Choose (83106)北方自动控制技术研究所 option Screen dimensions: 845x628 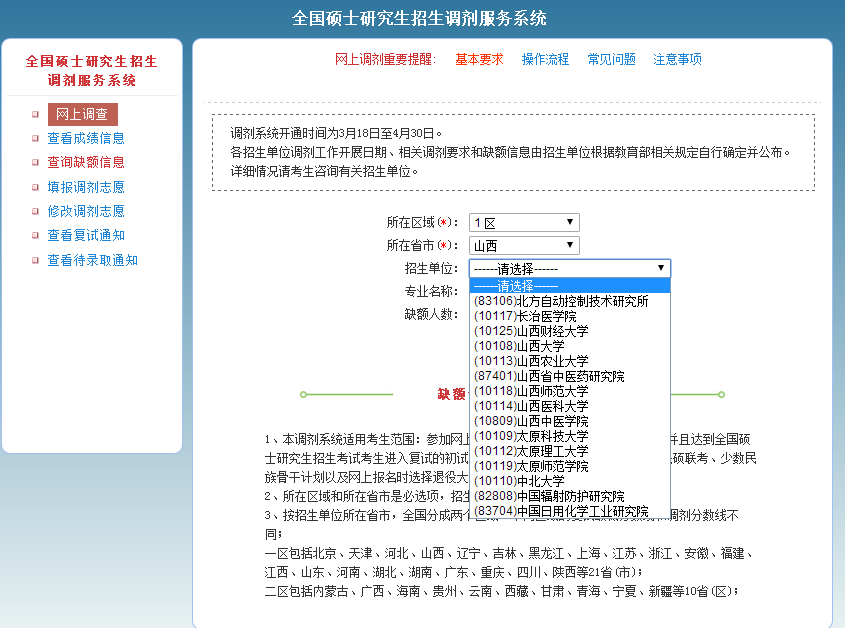pos(570,301)
